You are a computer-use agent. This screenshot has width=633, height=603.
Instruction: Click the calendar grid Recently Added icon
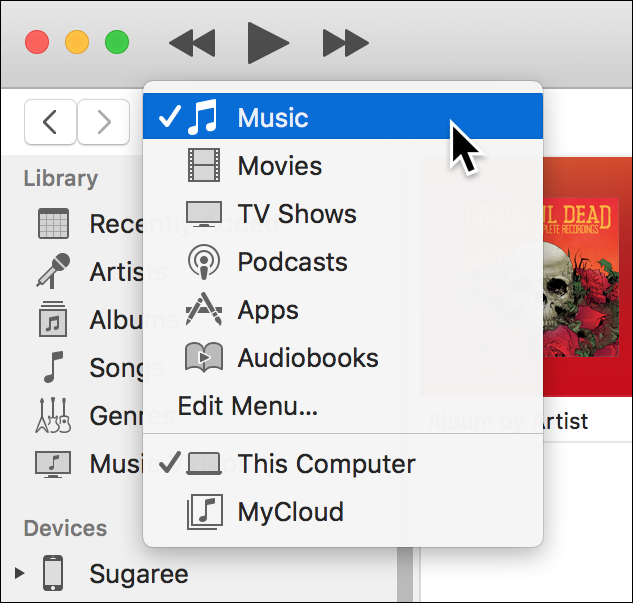[x=53, y=224]
